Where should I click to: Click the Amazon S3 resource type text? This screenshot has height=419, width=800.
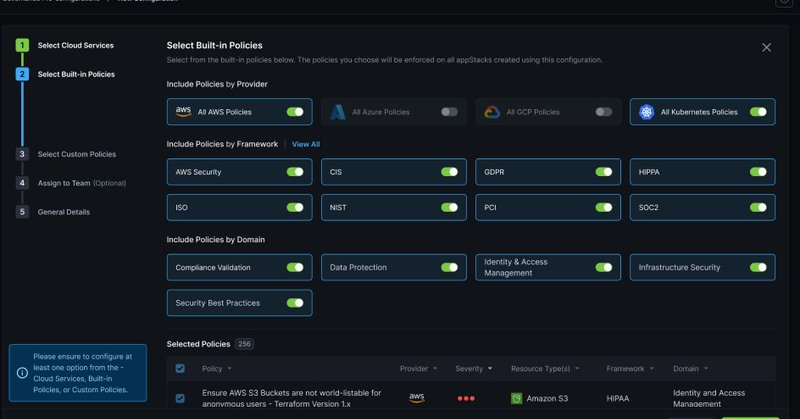[547, 399]
